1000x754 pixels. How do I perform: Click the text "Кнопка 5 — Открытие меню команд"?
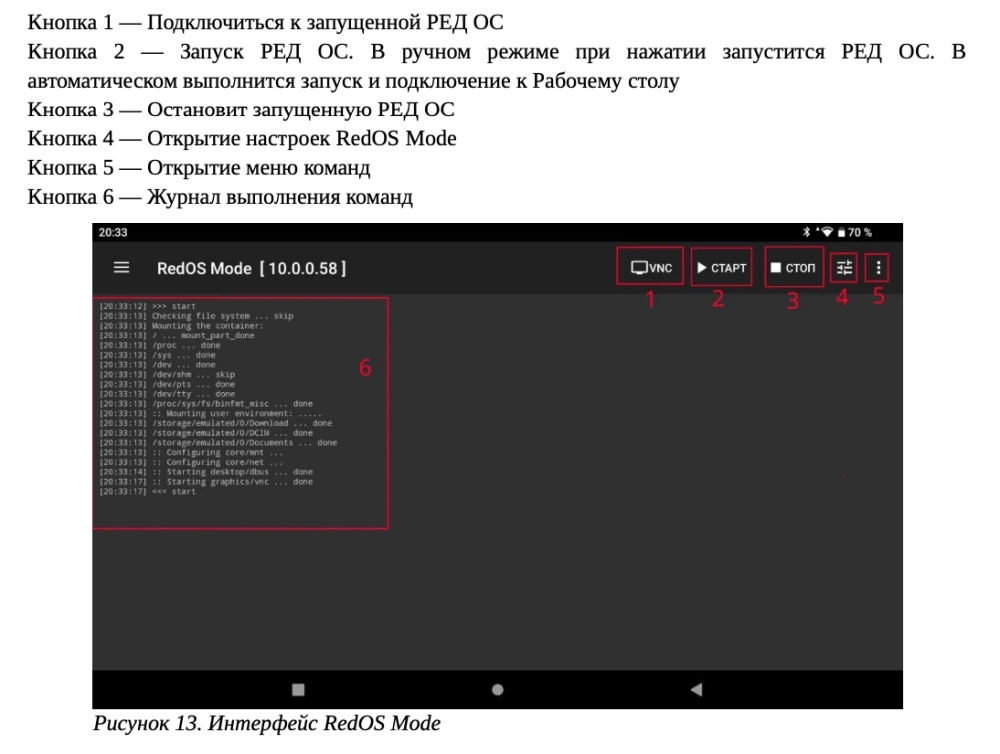click(198, 168)
